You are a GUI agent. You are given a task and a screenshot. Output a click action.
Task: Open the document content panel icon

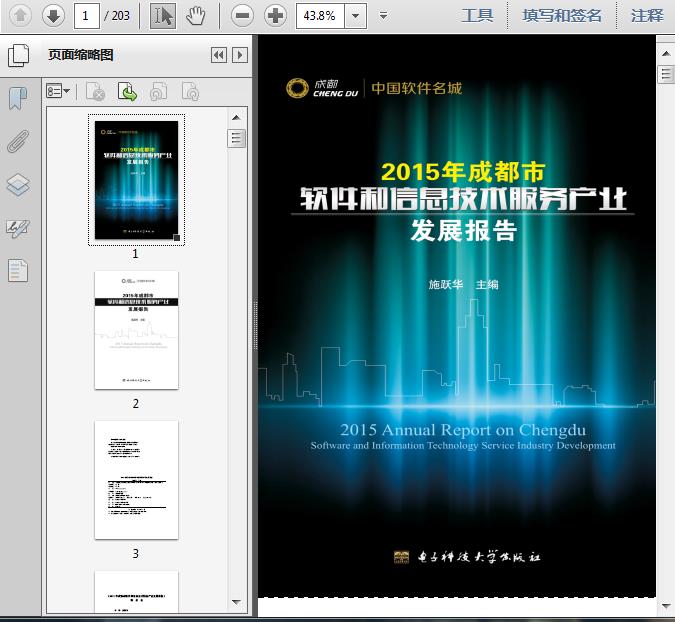[x=18, y=271]
